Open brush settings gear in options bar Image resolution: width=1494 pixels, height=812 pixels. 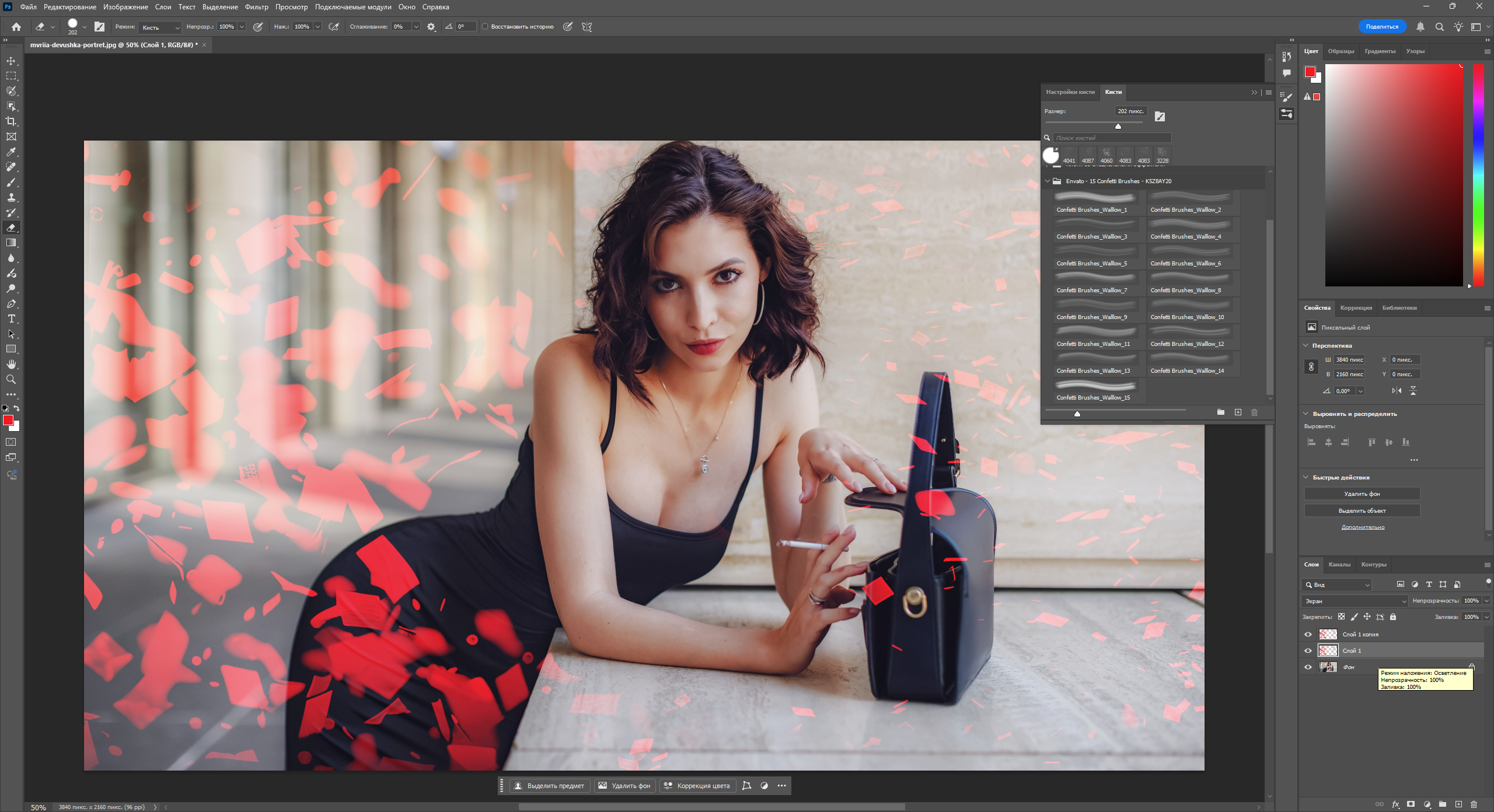point(431,27)
